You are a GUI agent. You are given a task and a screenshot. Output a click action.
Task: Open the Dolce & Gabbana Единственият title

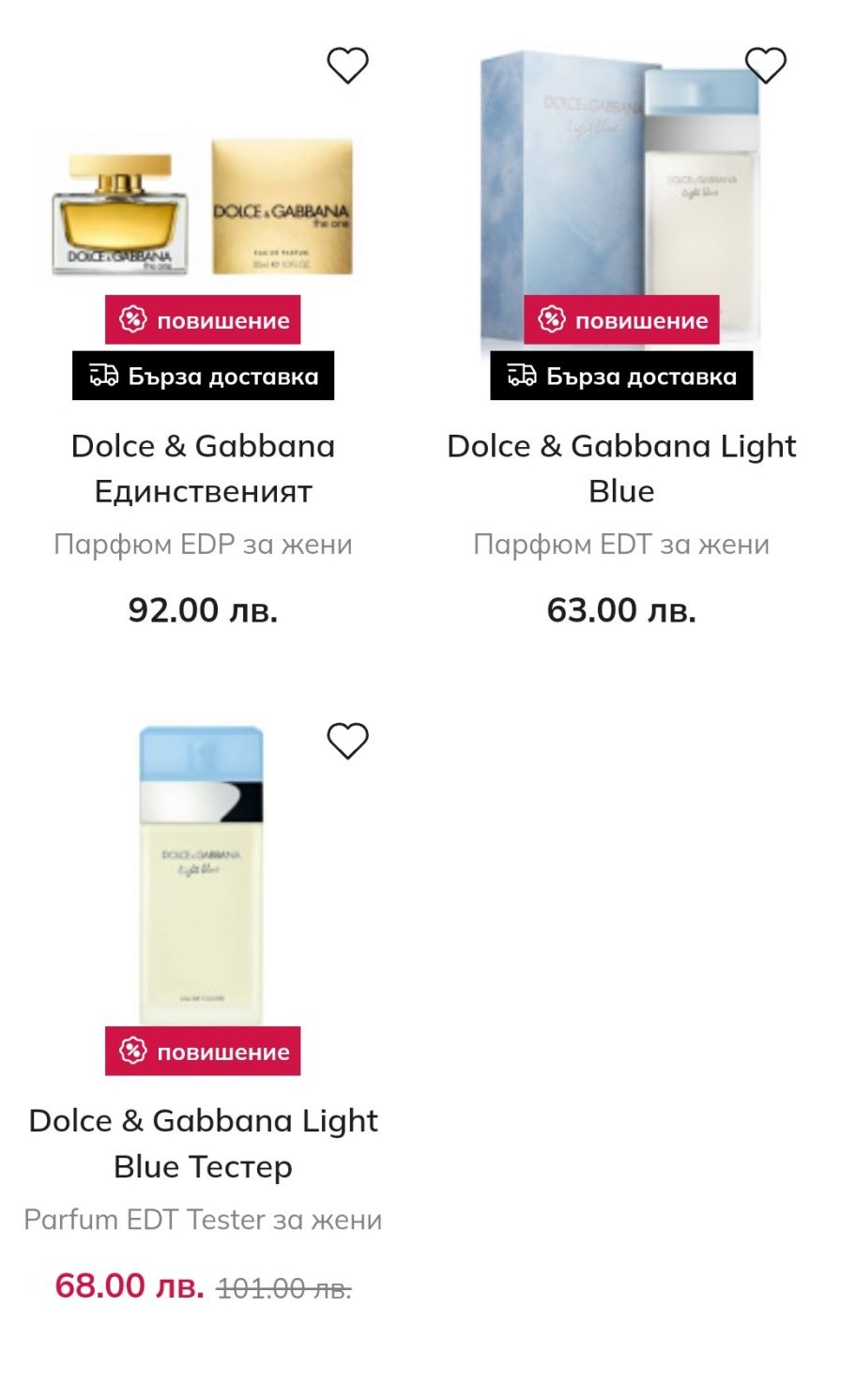click(x=203, y=469)
